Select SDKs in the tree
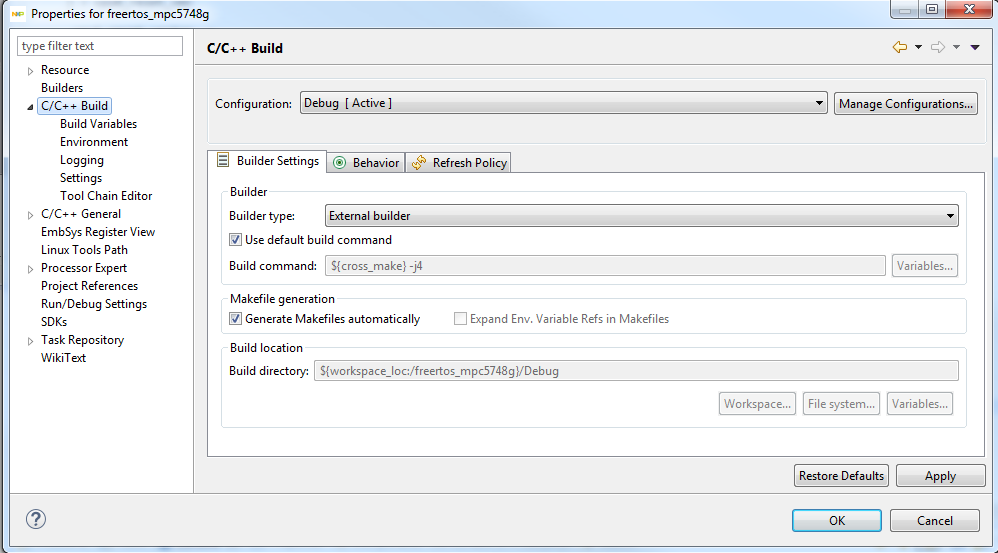998x553 pixels. pos(54,322)
